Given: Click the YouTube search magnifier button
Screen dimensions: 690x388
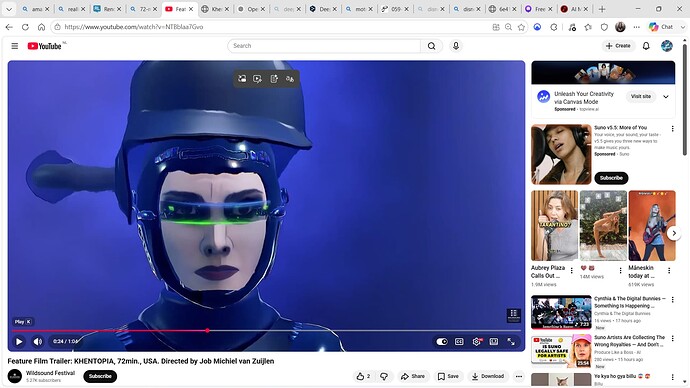Looking at the screenshot, I should point(432,46).
